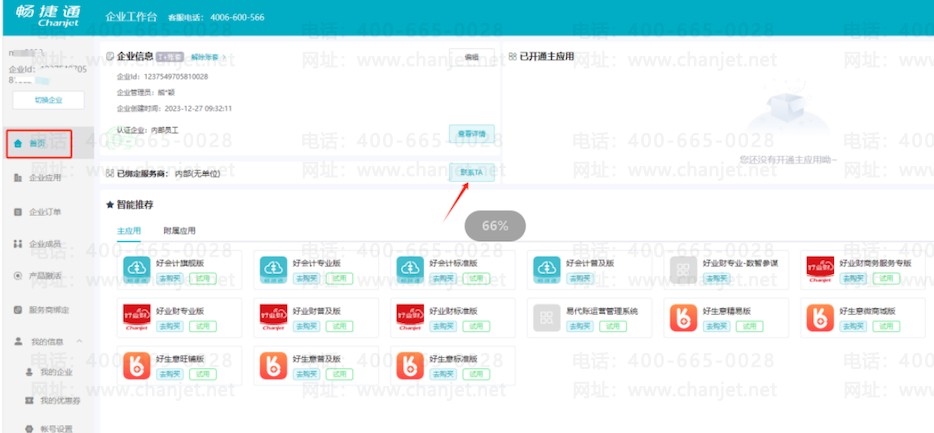Go to 服务商绑定 in the sidebar

[x=49, y=310]
